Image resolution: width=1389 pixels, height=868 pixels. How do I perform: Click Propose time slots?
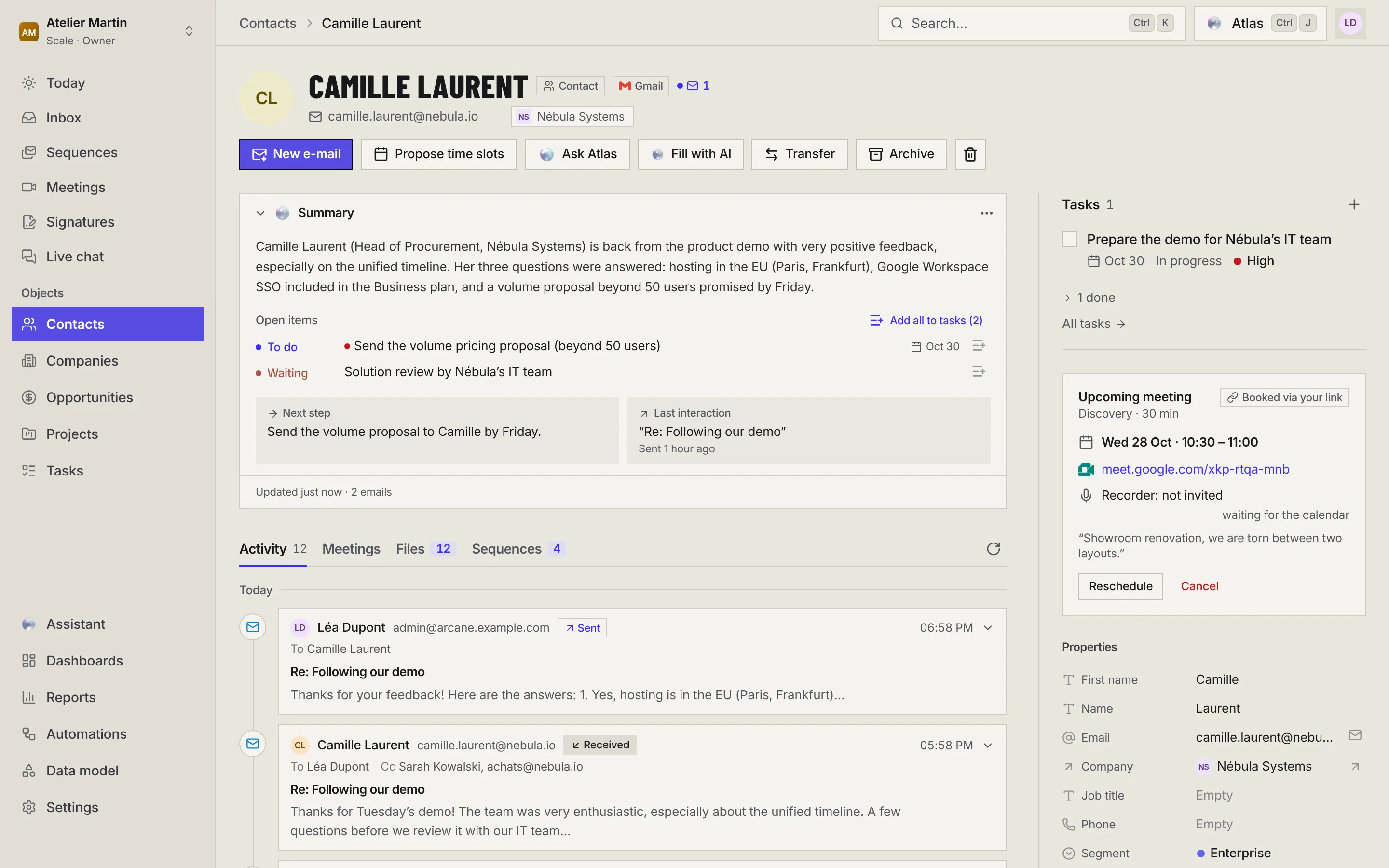tap(438, 154)
